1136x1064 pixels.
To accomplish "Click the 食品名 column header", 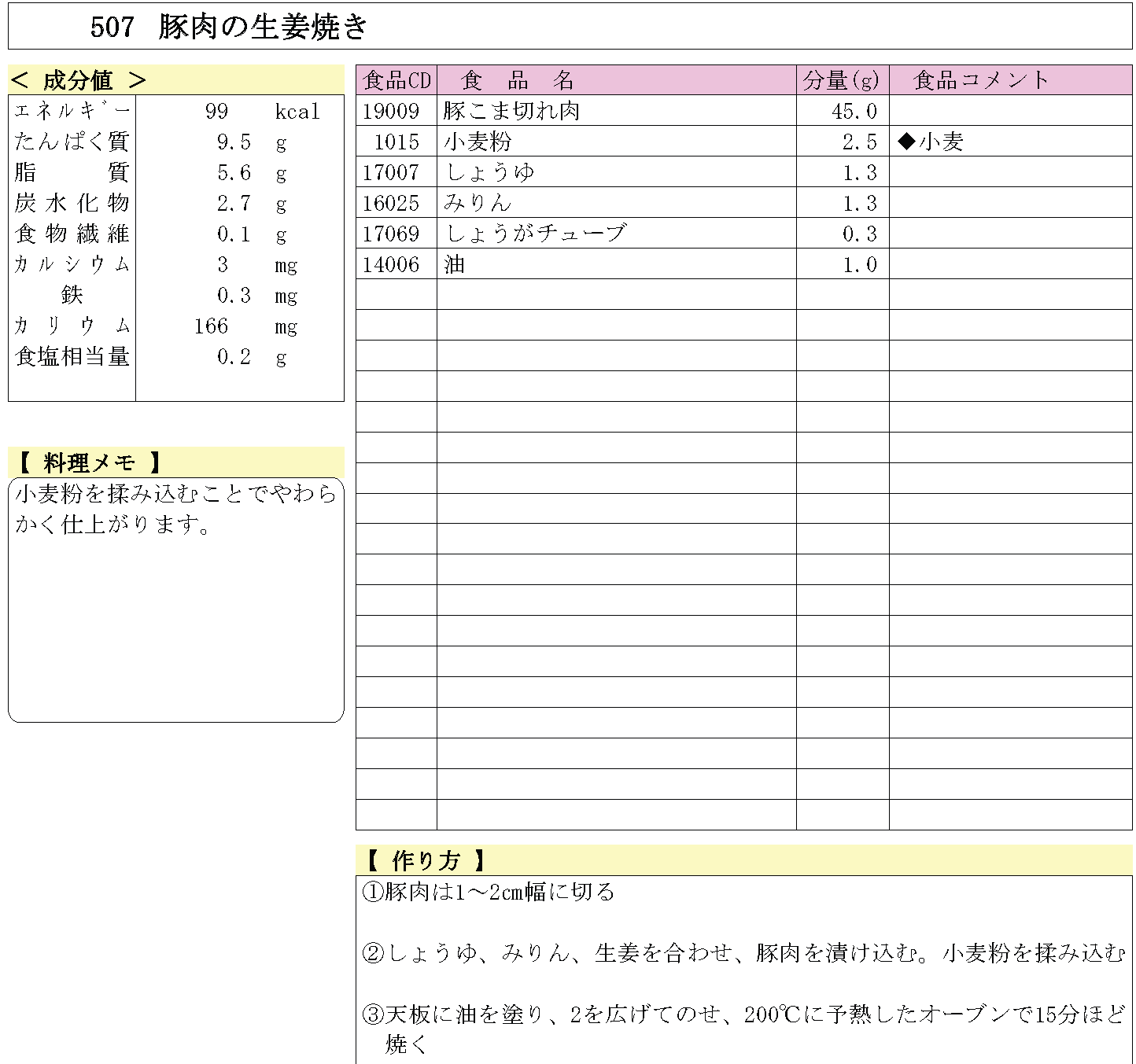I will tap(517, 80).
